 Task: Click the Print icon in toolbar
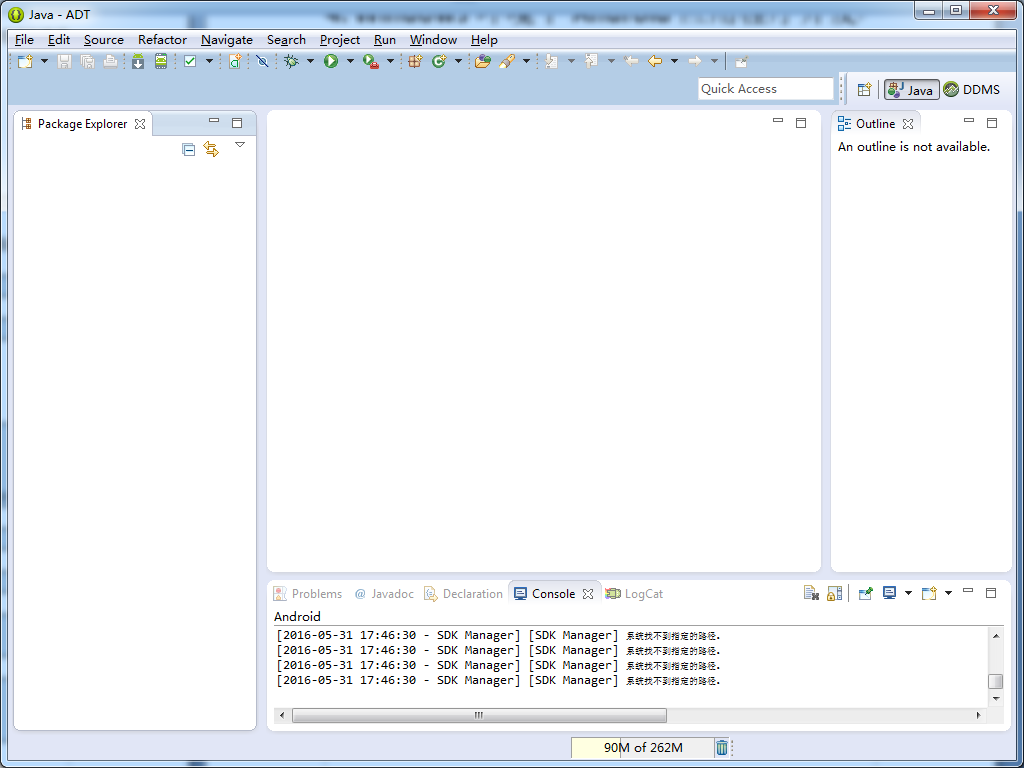point(110,61)
